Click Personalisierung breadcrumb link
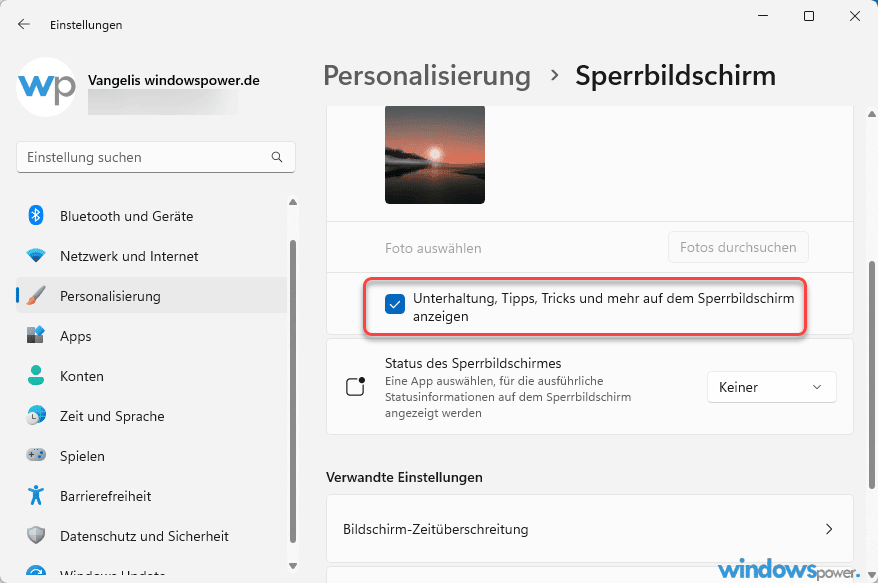The width and height of the screenshot is (878, 583). point(427,76)
